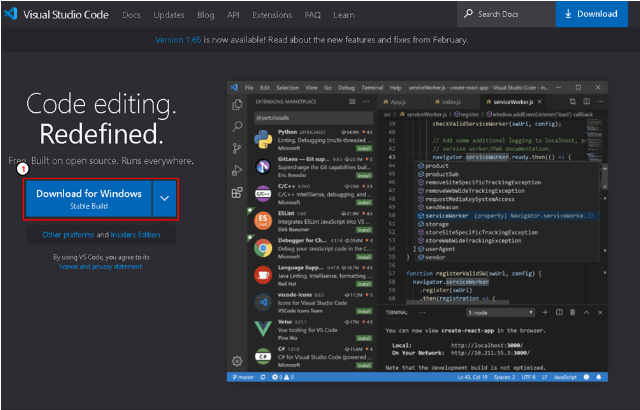
Task: Open the terminal selector dropdown 1: node
Action: (500, 312)
